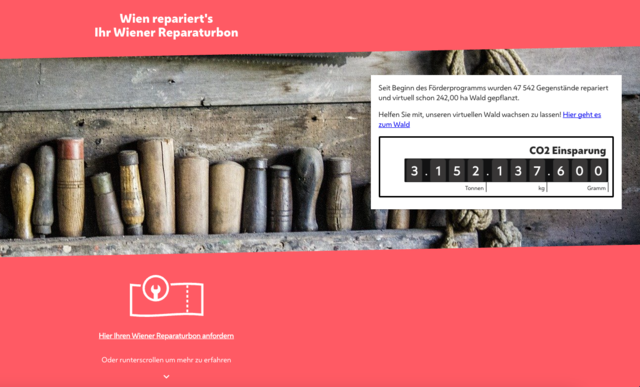Open 'Hier Ihren Wiener Reparaturbon anfordern' link
The height and width of the screenshot is (387, 640).
click(x=166, y=336)
